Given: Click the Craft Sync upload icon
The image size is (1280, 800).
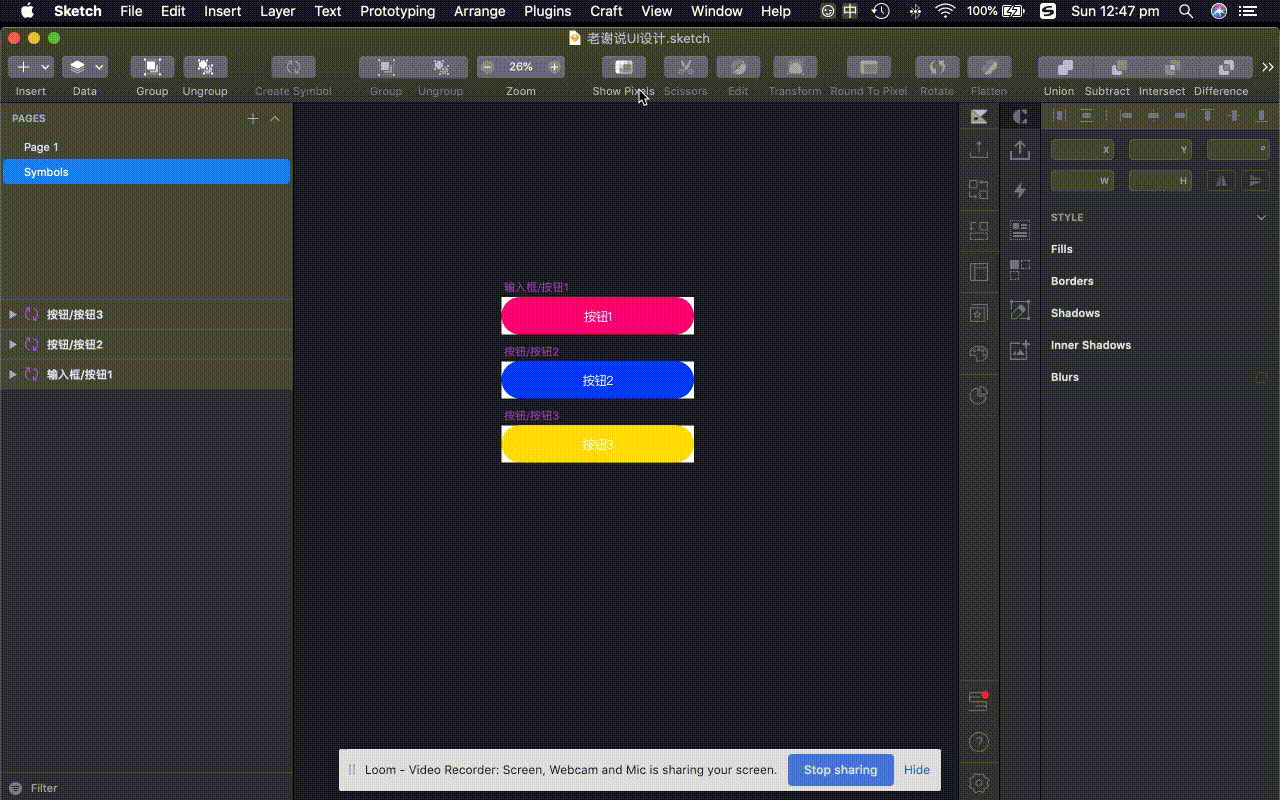Looking at the screenshot, I should [1019, 150].
